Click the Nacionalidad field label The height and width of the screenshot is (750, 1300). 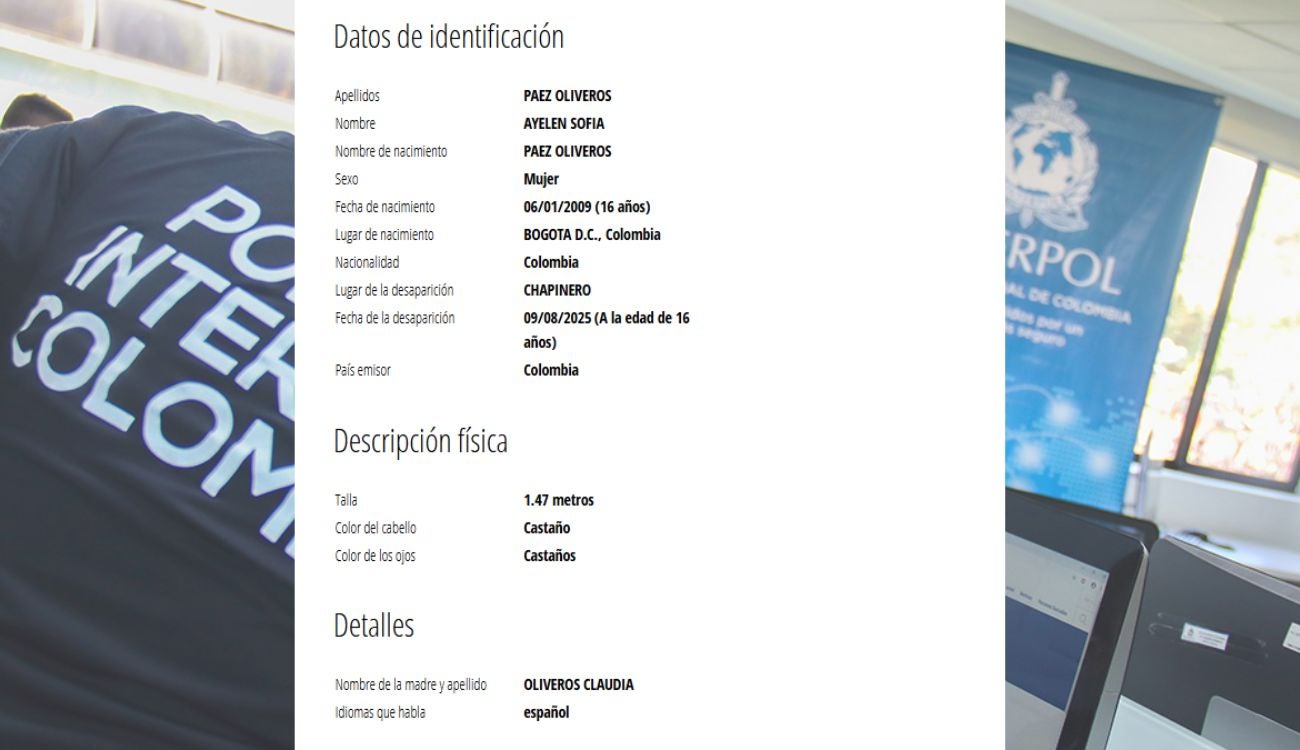coord(366,262)
